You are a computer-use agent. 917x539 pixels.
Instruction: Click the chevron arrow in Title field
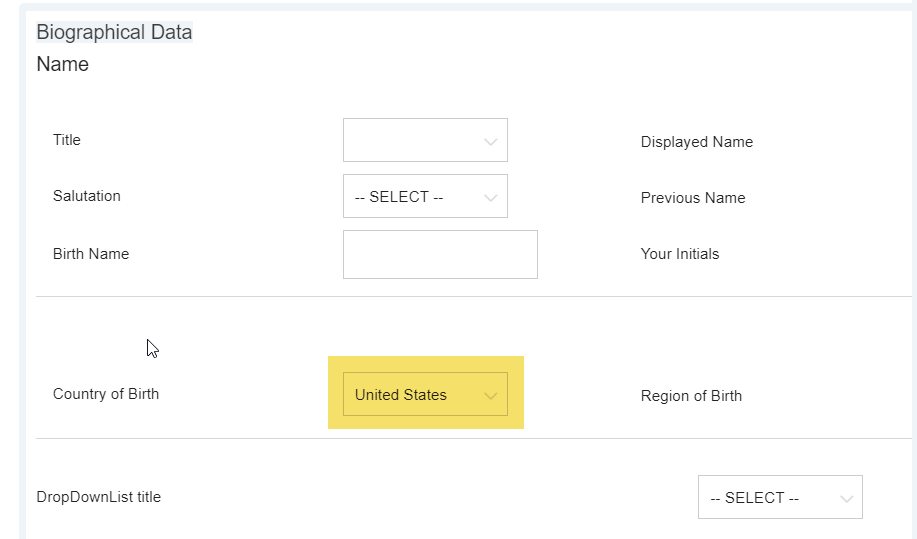[x=491, y=141]
